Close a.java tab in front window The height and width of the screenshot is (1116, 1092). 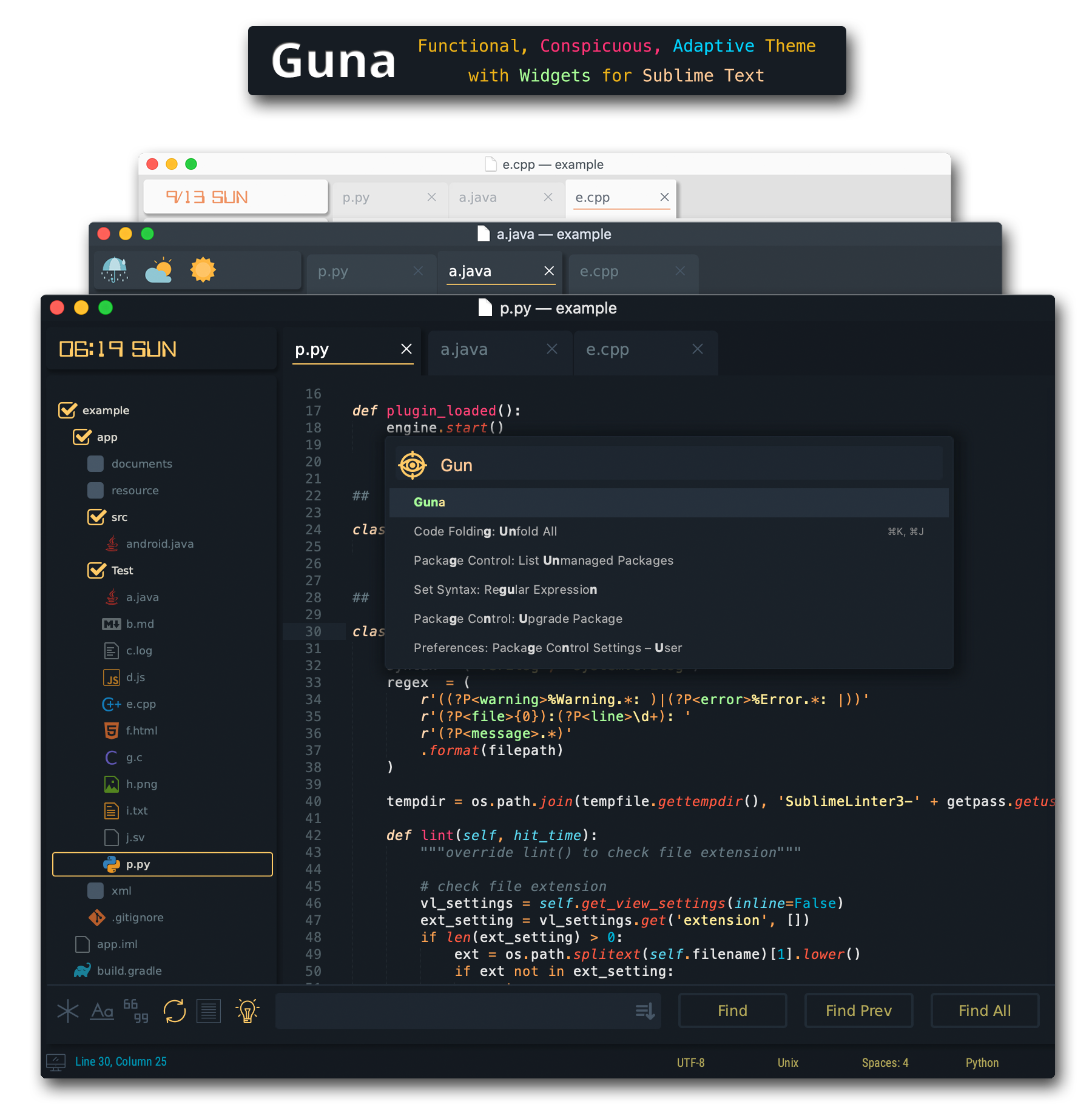[x=552, y=349]
